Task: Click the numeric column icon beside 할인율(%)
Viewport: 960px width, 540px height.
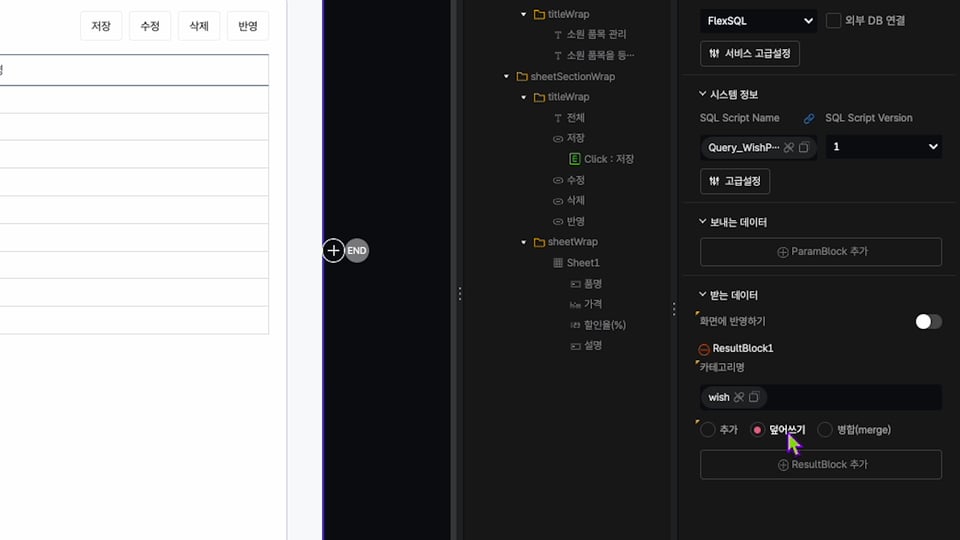Action: [x=575, y=325]
